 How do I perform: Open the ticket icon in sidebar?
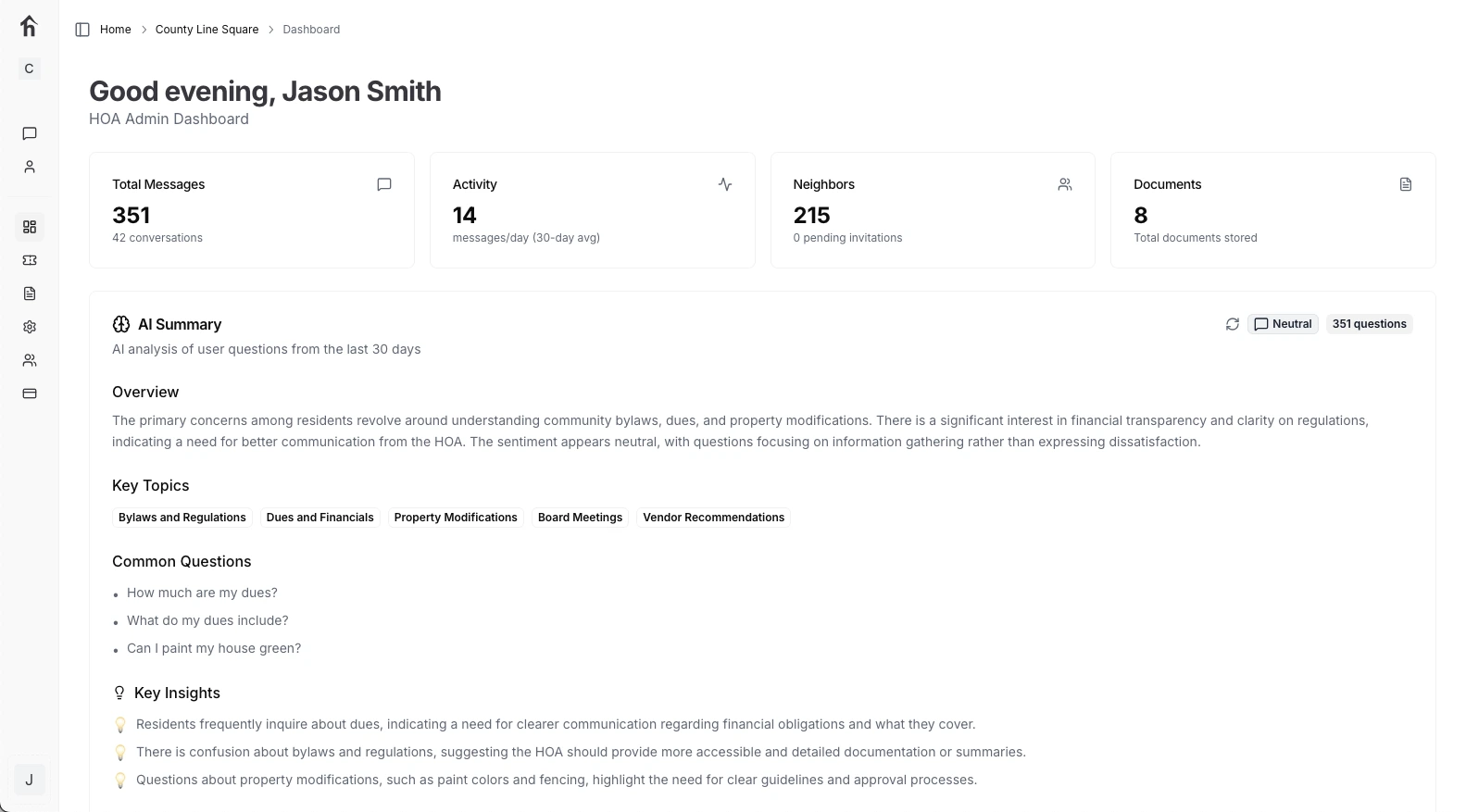pos(30,260)
